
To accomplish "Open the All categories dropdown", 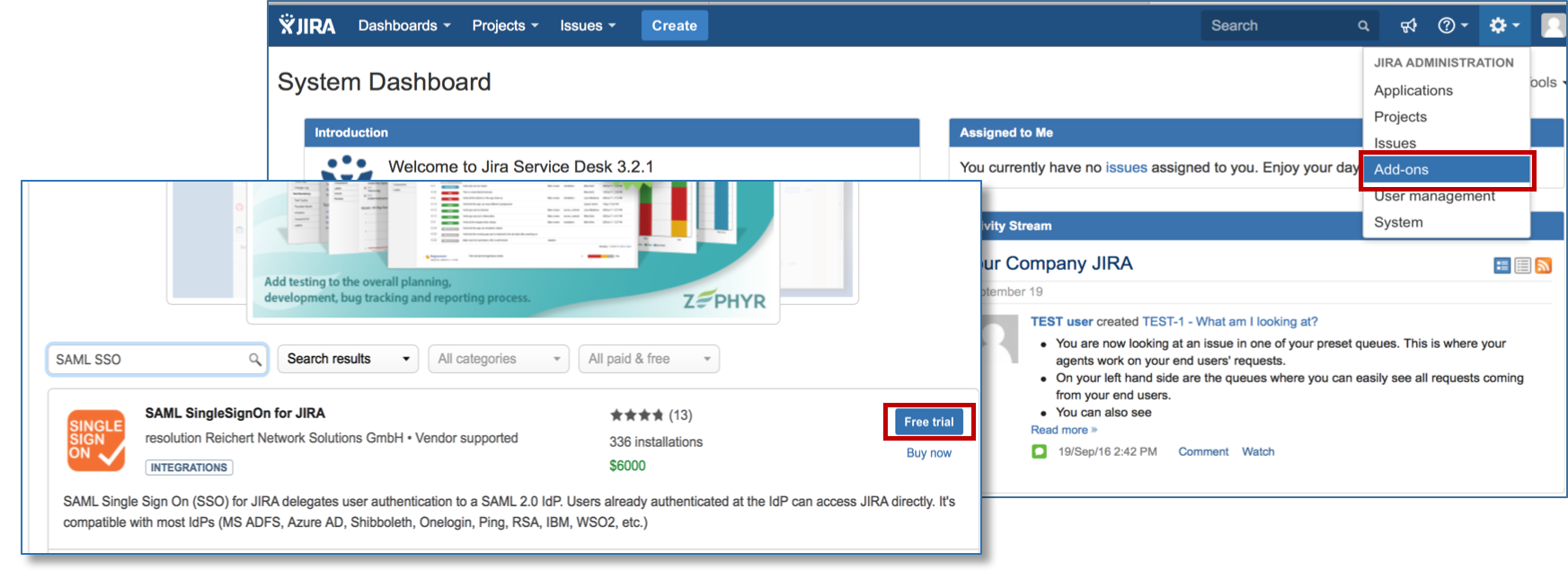I will [499, 359].
